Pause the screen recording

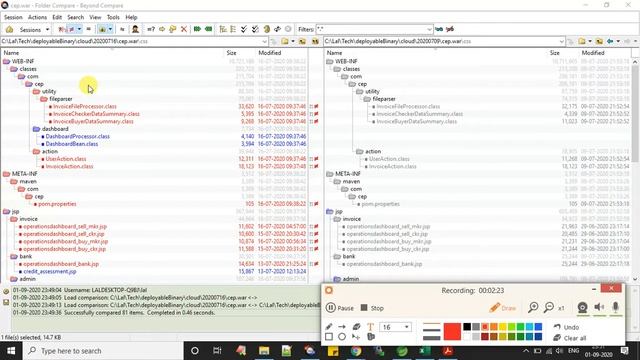click(x=340, y=308)
